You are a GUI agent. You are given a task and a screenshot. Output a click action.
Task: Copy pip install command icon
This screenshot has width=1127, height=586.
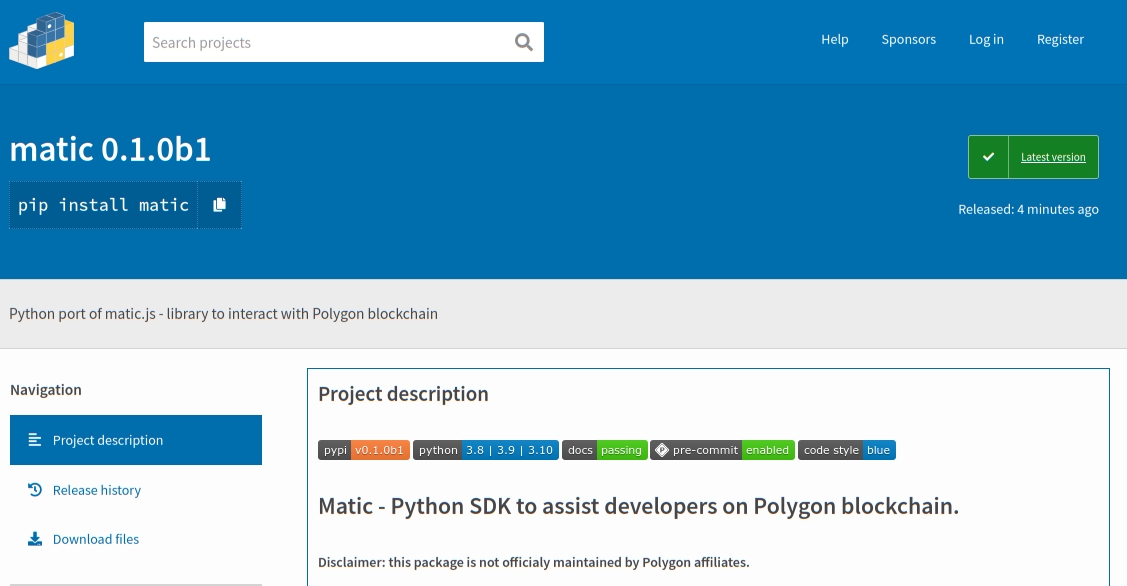tap(220, 205)
